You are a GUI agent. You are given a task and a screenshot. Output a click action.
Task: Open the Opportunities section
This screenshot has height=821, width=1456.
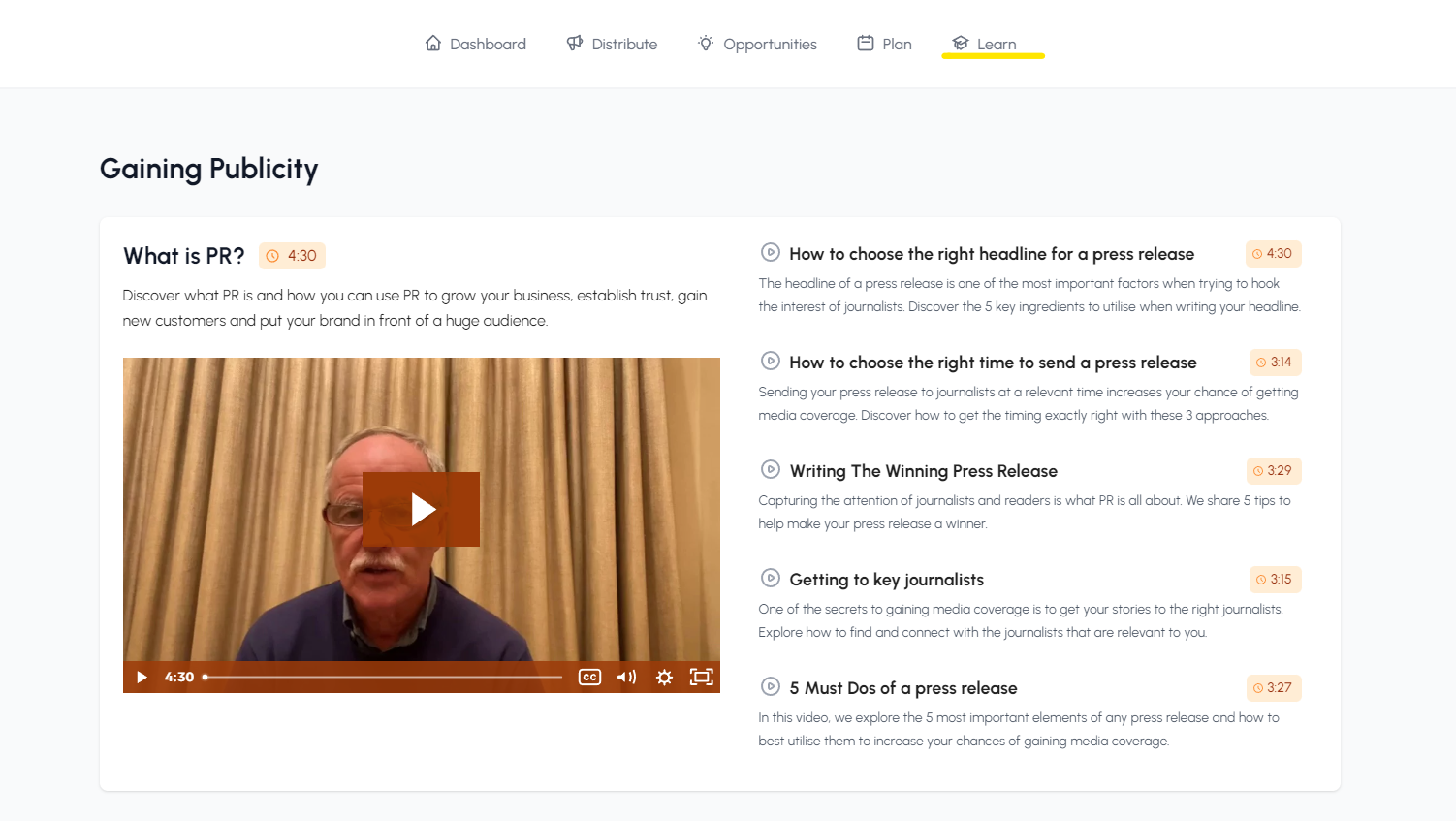[x=757, y=43]
